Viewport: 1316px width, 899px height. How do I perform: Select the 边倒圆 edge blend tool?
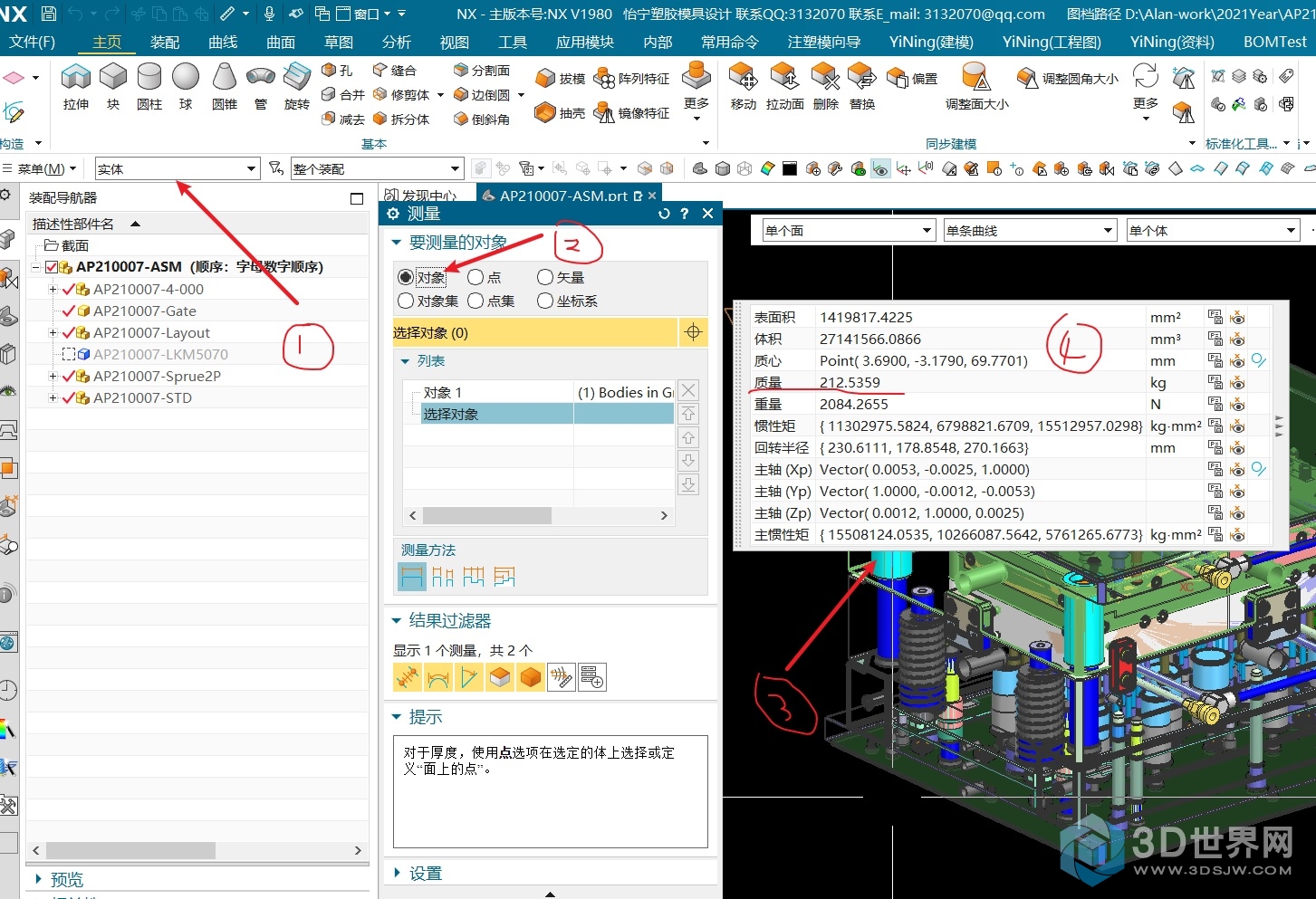pos(482,94)
